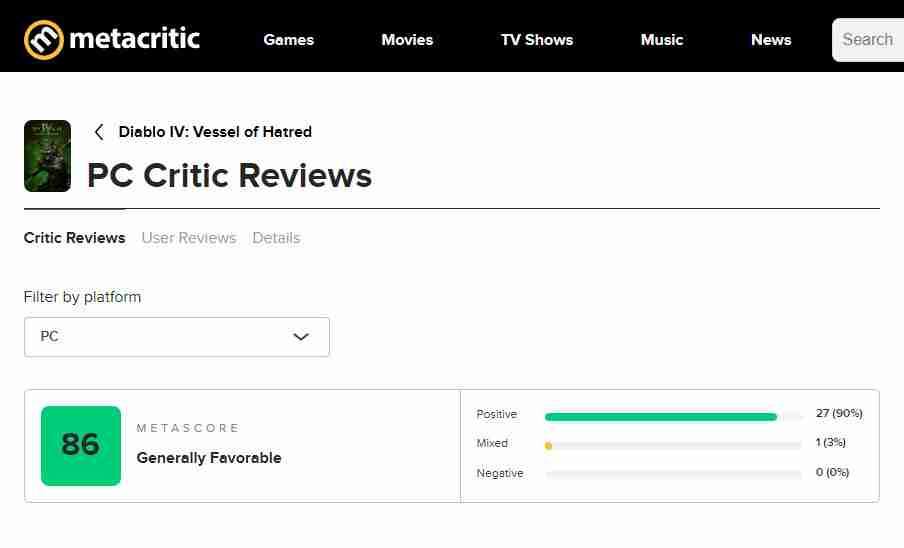Open the Music navigation menu
This screenshot has height=548, width=904.
[x=662, y=40]
